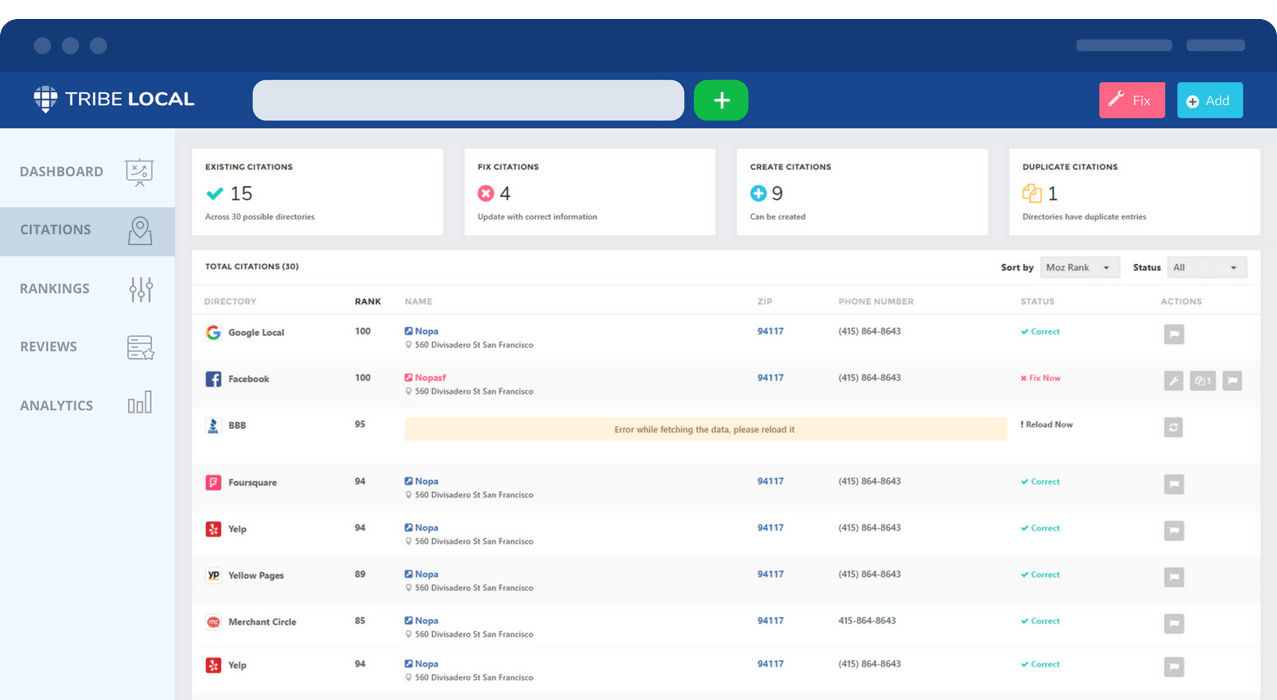Go to Rankings in the sidebar
Viewport: 1277px width, 700px height.
87,289
